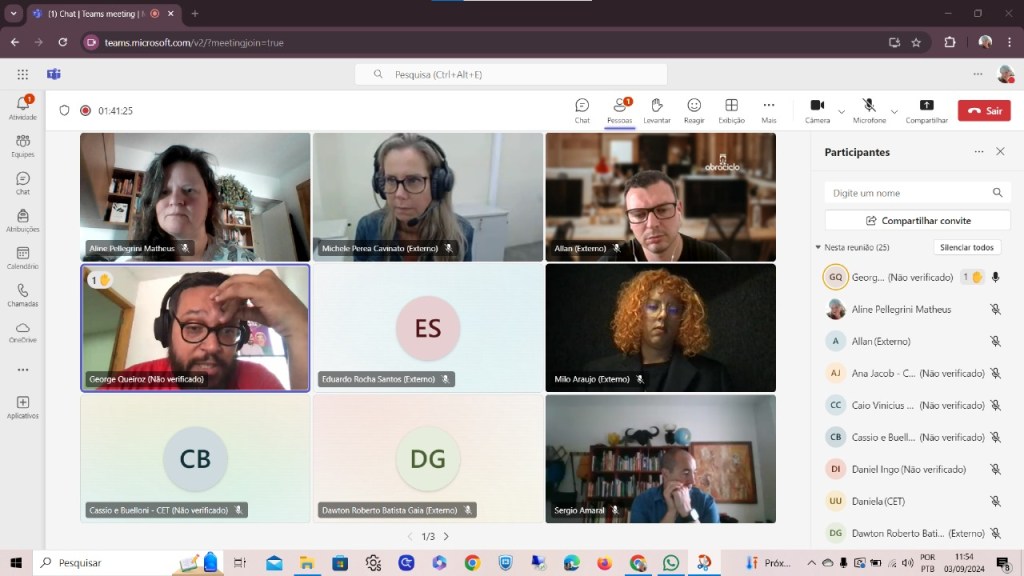Collapse the Nesta reunião participants list
Image resolution: width=1024 pixels, height=576 pixels.
click(x=818, y=247)
